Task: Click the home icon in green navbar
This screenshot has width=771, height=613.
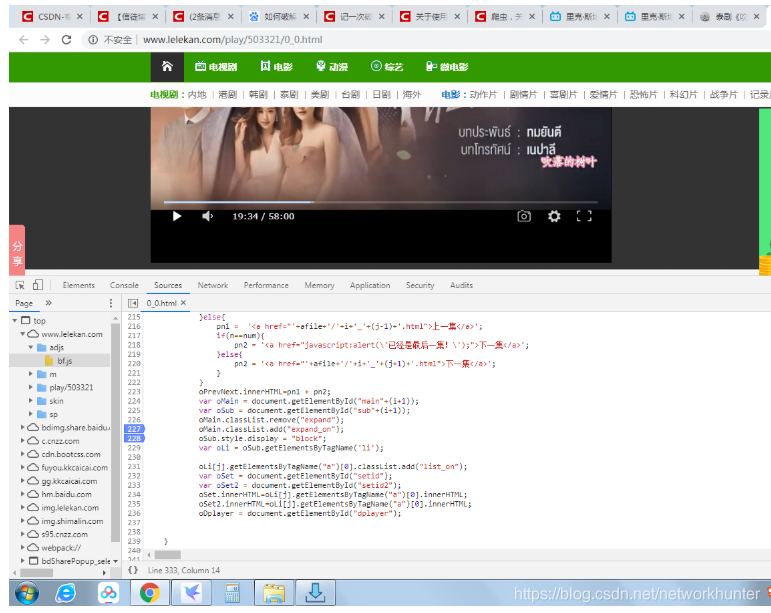Action: tap(167, 66)
